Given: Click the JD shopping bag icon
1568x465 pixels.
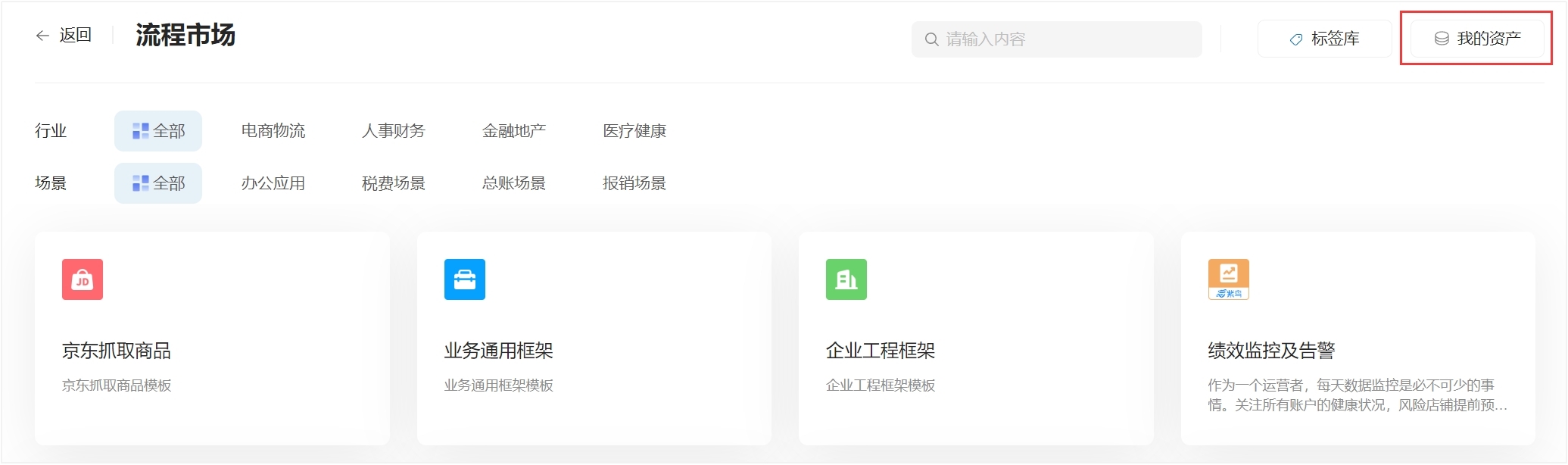Looking at the screenshot, I should (83, 279).
